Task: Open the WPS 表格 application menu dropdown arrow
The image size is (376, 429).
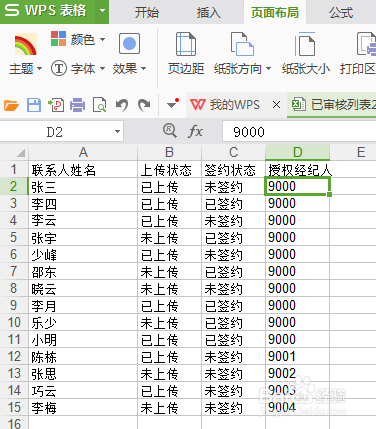Action: 102,11
